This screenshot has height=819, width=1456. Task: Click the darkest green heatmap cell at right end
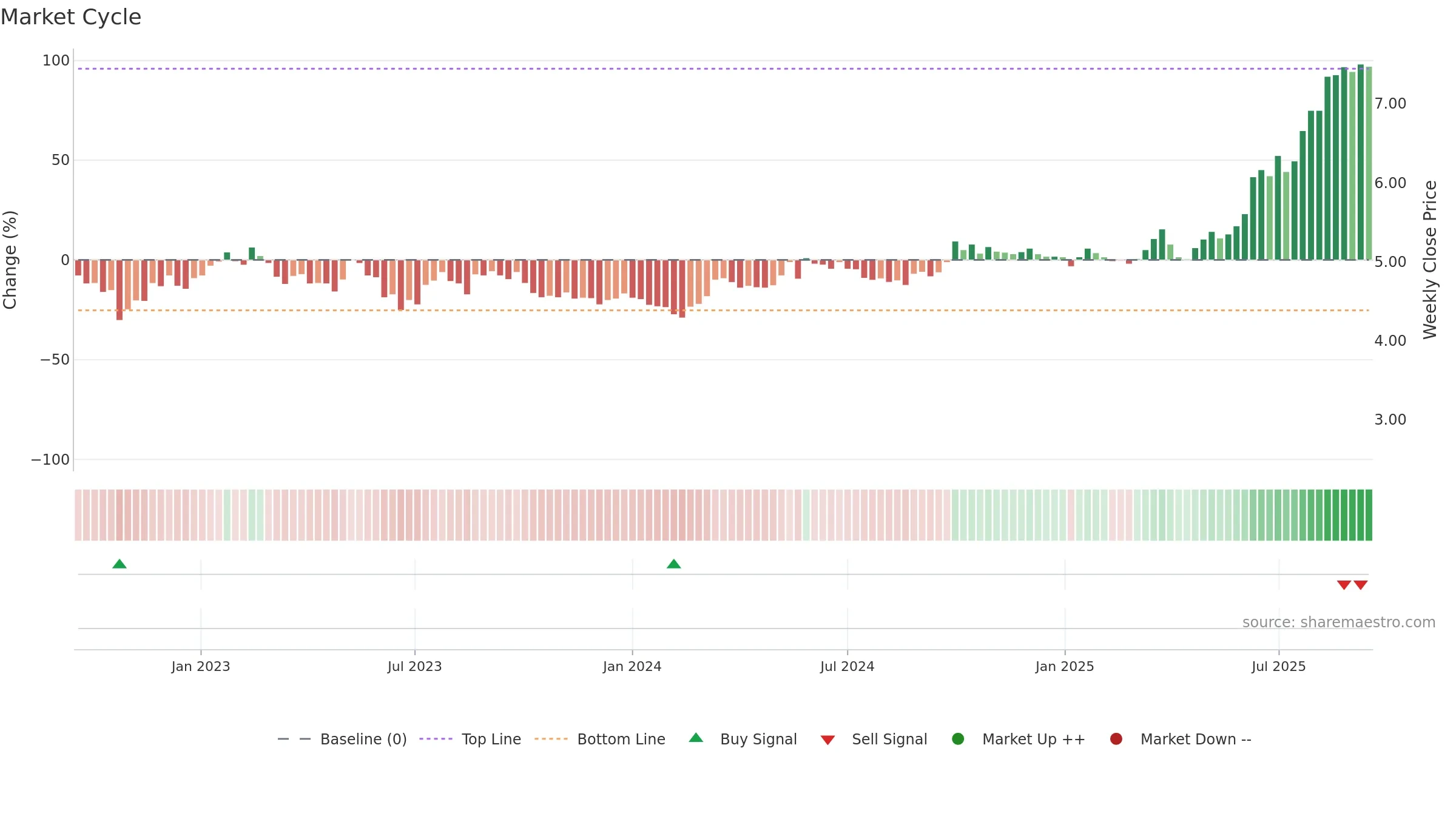1369,515
